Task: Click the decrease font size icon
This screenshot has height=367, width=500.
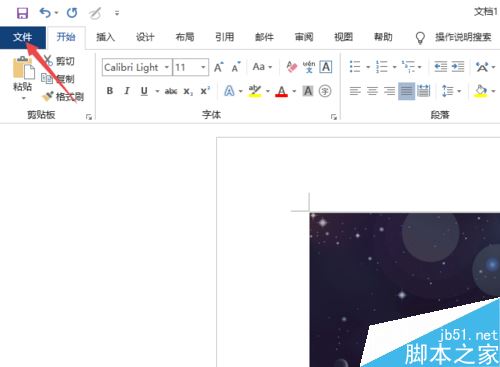Action: point(236,67)
